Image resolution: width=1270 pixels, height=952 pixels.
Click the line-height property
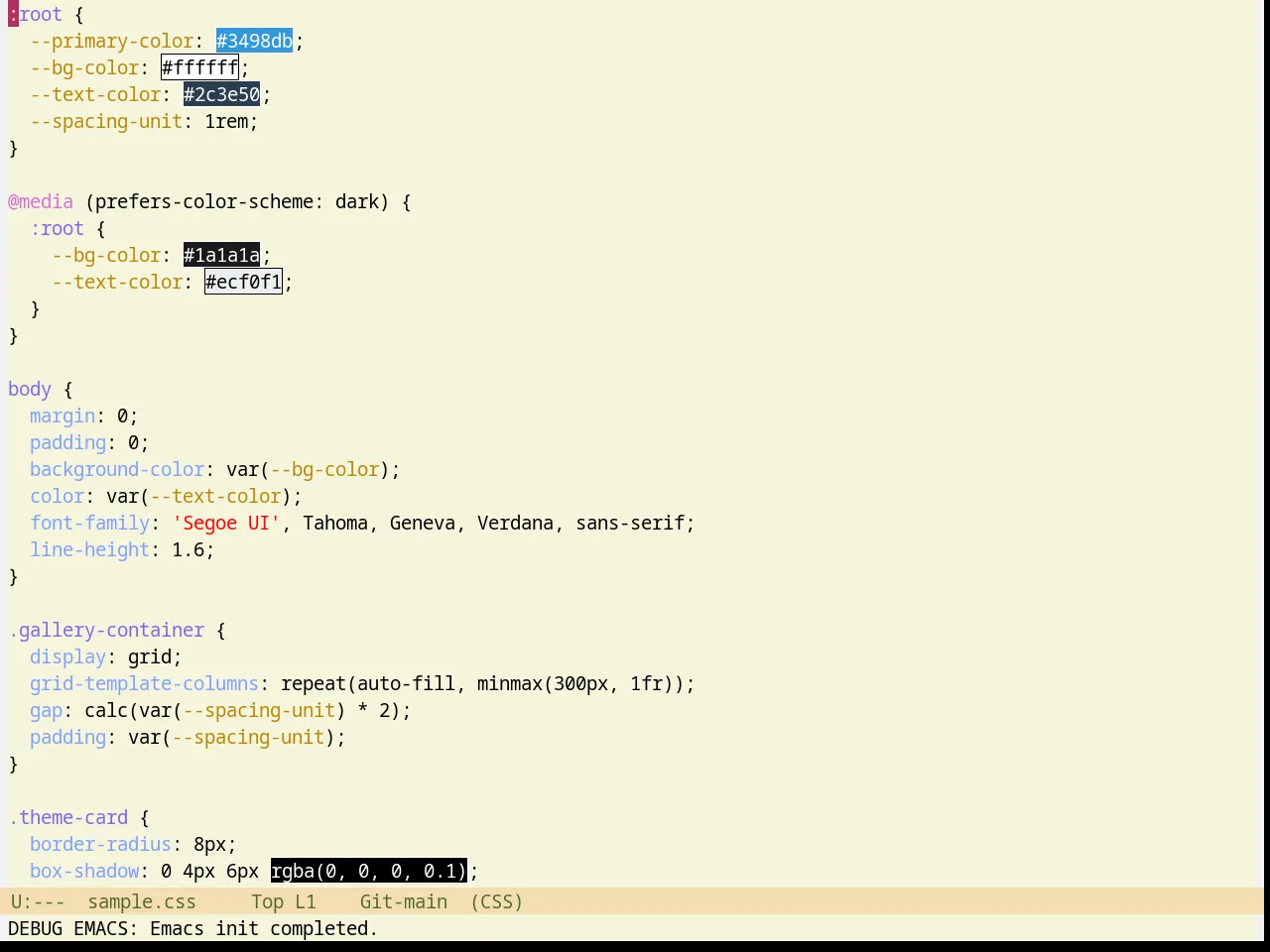tap(90, 549)
